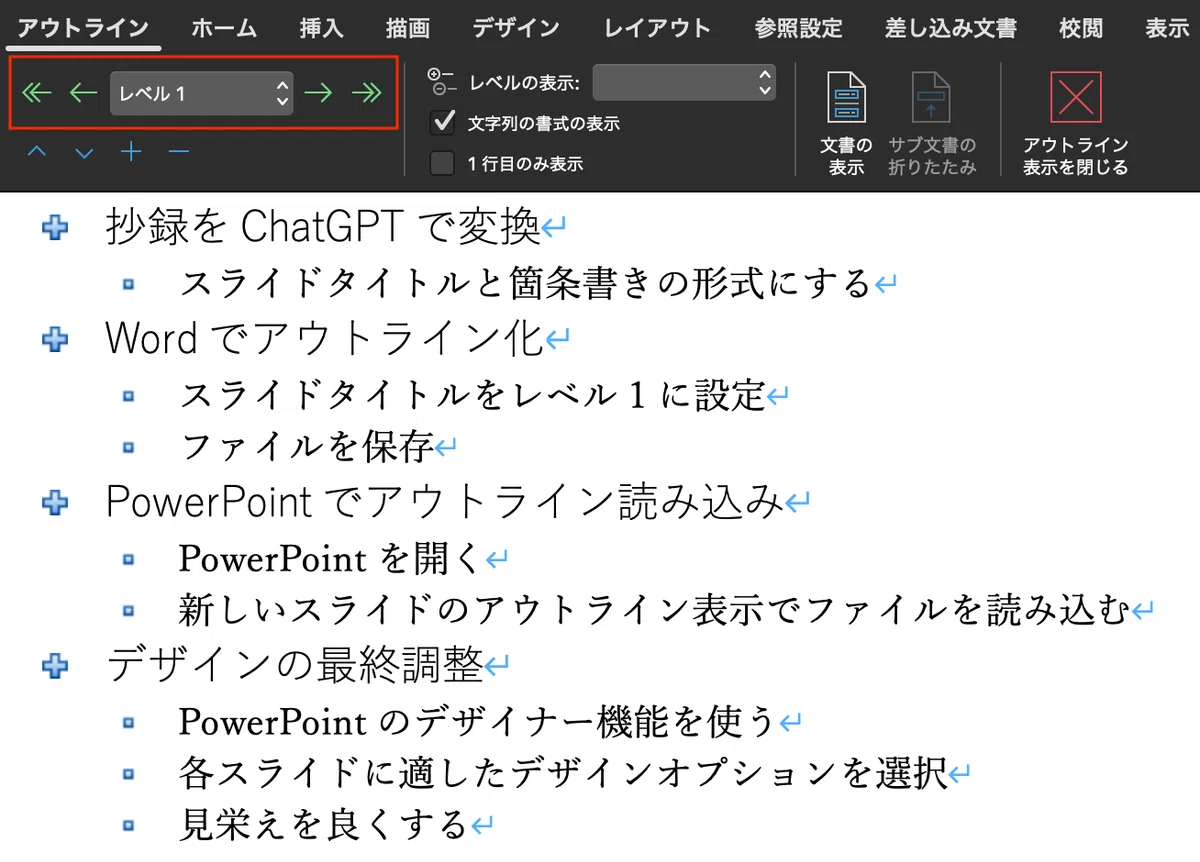Click text スライドタイトルと箇条書きの形式にする

click(526, 284)
